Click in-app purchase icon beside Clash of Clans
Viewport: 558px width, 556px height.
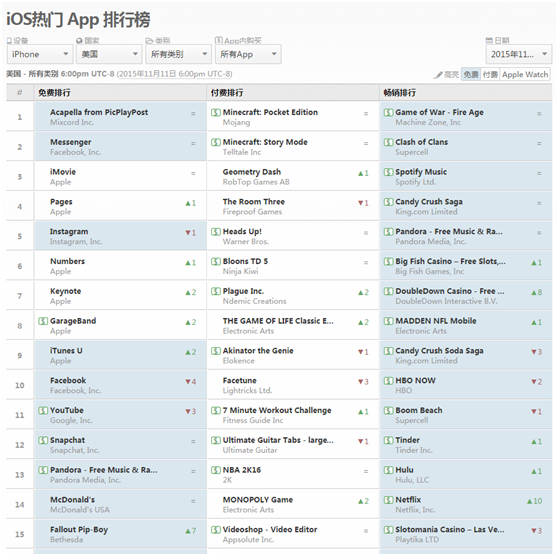(388, 142)
